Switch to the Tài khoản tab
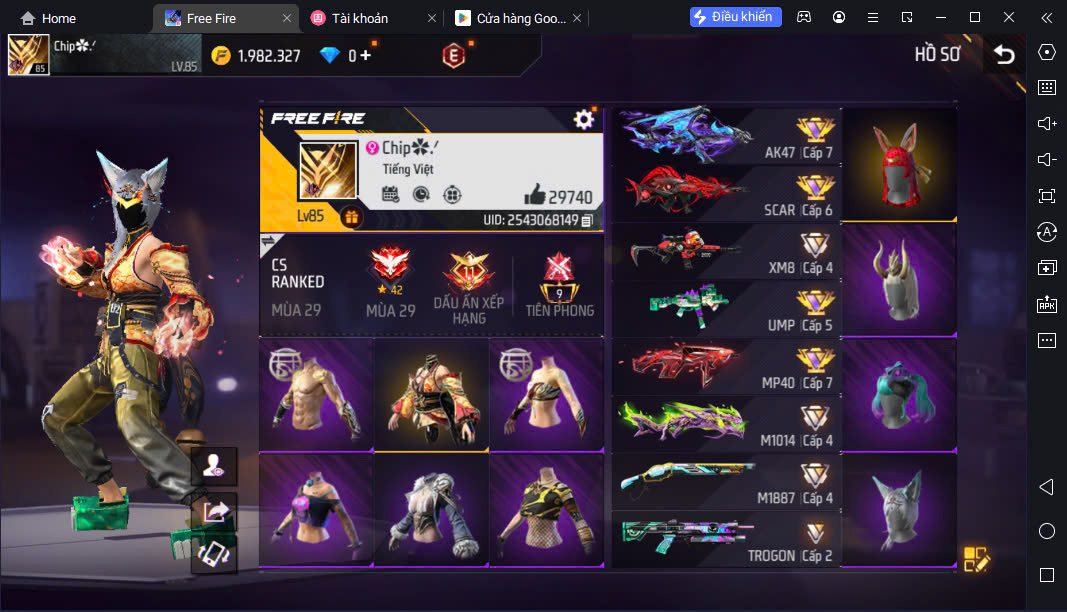The height and width of the screenshot is (612, 1067). pyautogui.click(x=373, y=18)
